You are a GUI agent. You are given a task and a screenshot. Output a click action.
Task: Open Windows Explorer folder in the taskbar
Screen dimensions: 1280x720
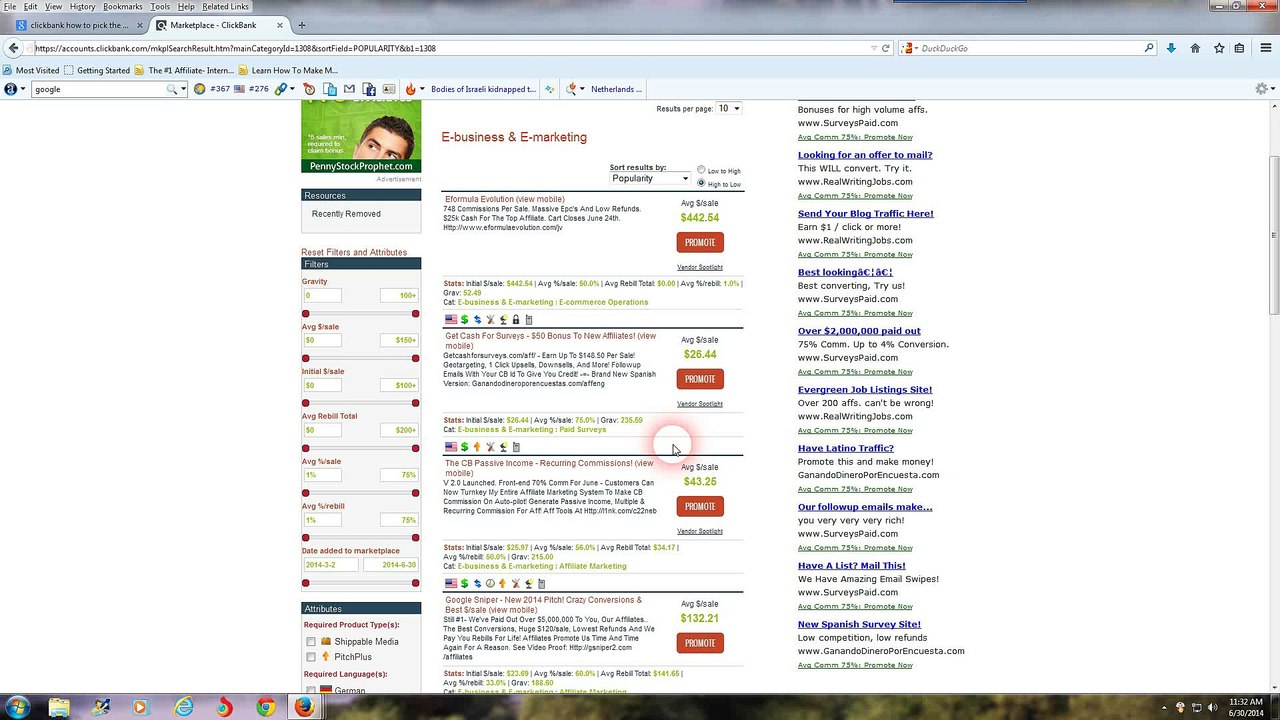pos(59,707)
